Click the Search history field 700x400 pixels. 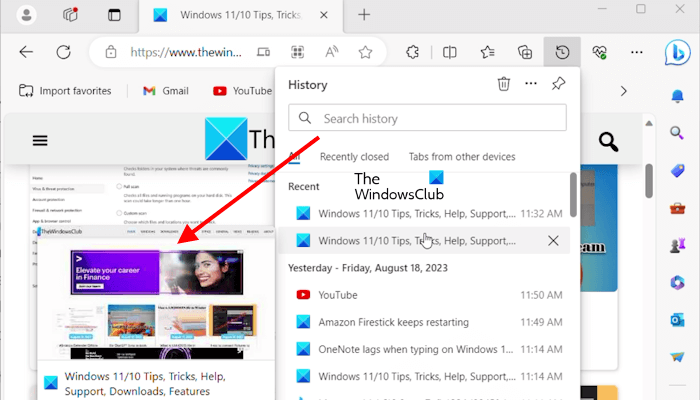[x=427, y=118]
